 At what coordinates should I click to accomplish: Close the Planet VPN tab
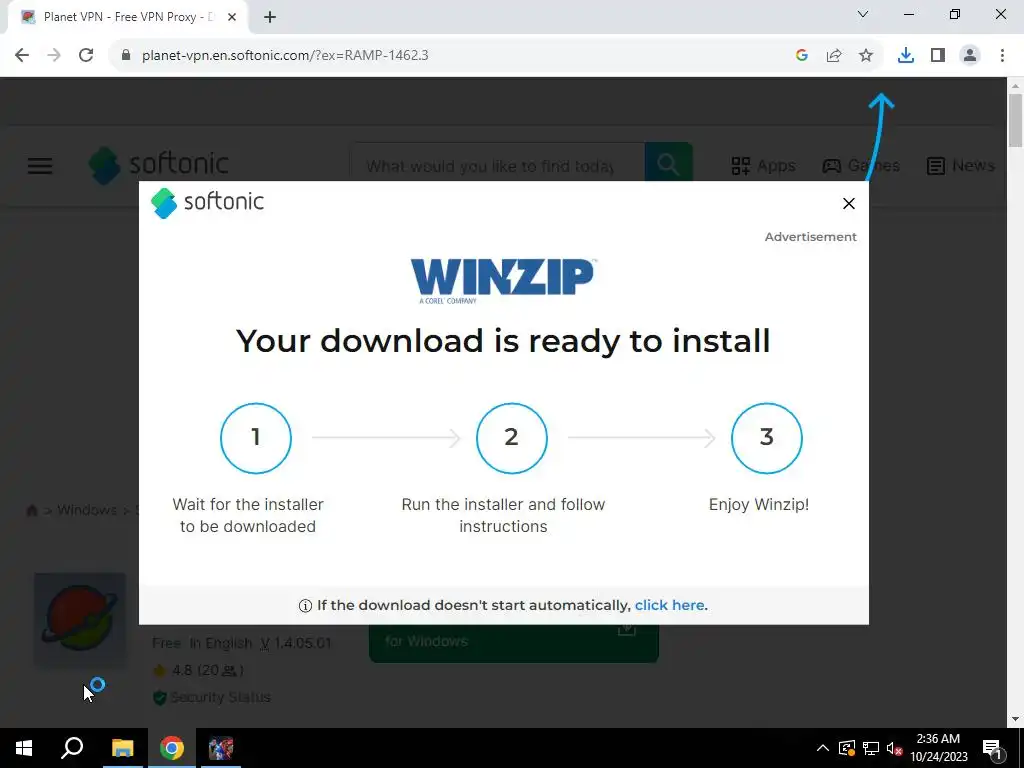[x=232, y=18]
